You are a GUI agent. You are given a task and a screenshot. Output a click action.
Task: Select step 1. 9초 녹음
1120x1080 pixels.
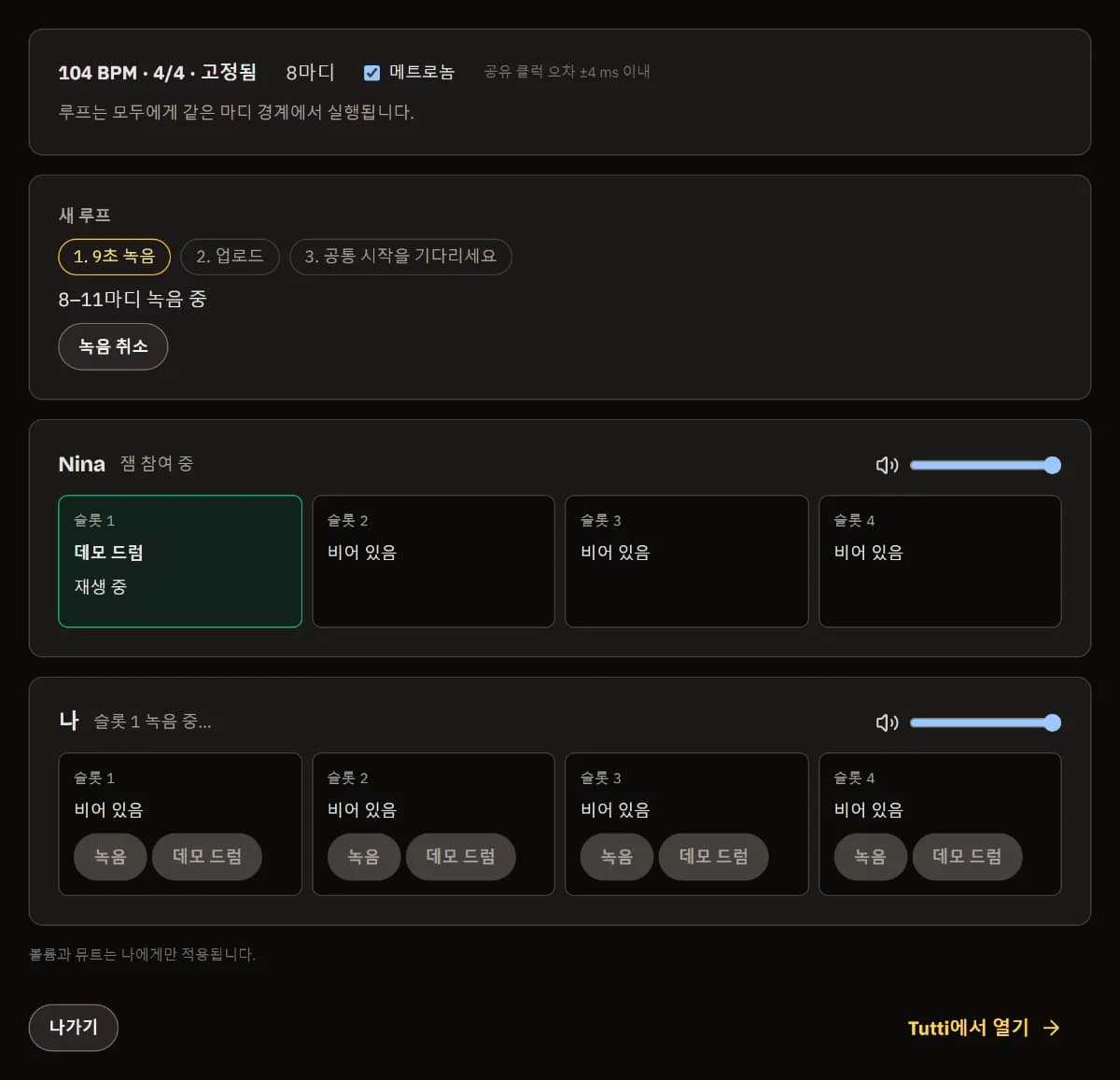point(114,257)
